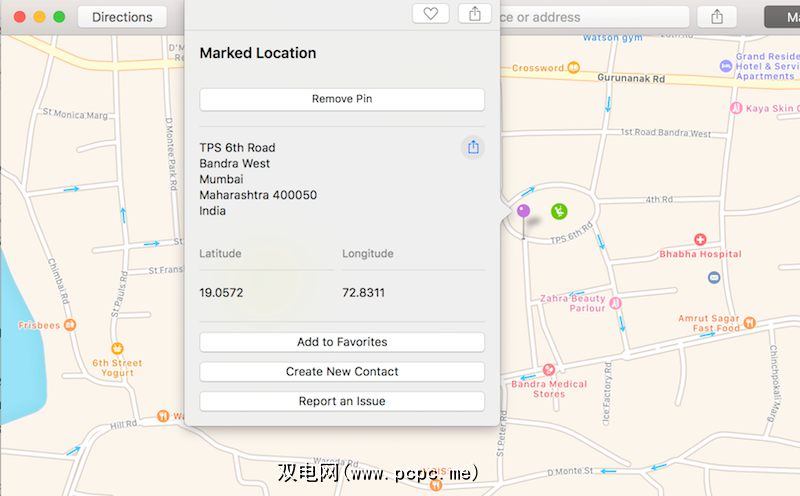
Task: Select the purple dropped pin on map
Action: coord(523,210)
